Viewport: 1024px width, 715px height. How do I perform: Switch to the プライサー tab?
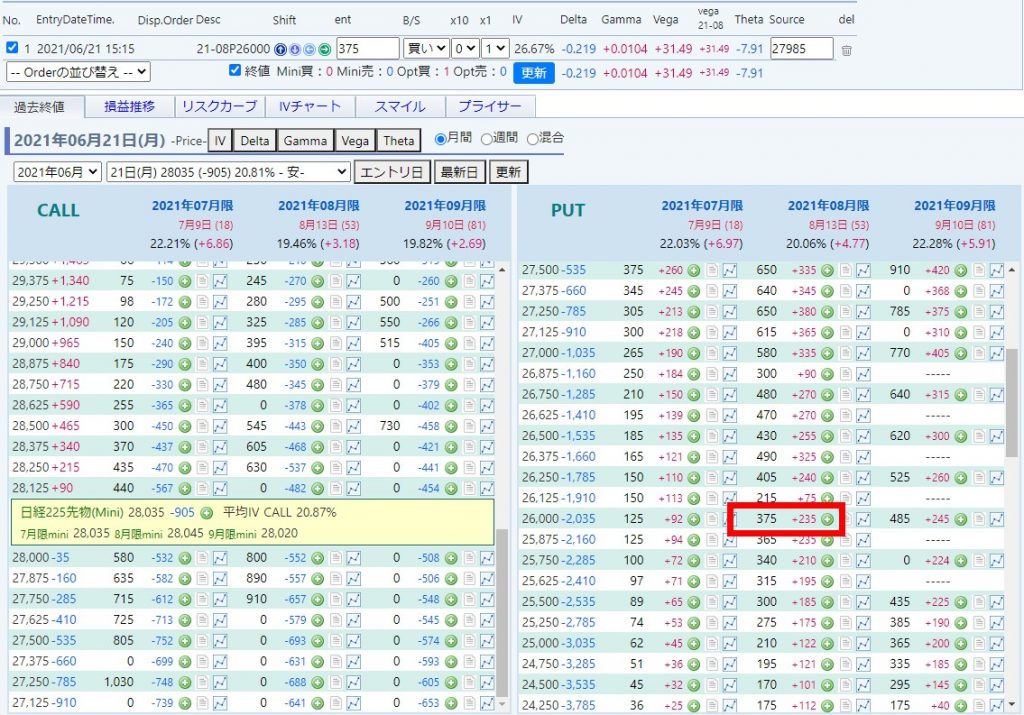pos(490,106)
